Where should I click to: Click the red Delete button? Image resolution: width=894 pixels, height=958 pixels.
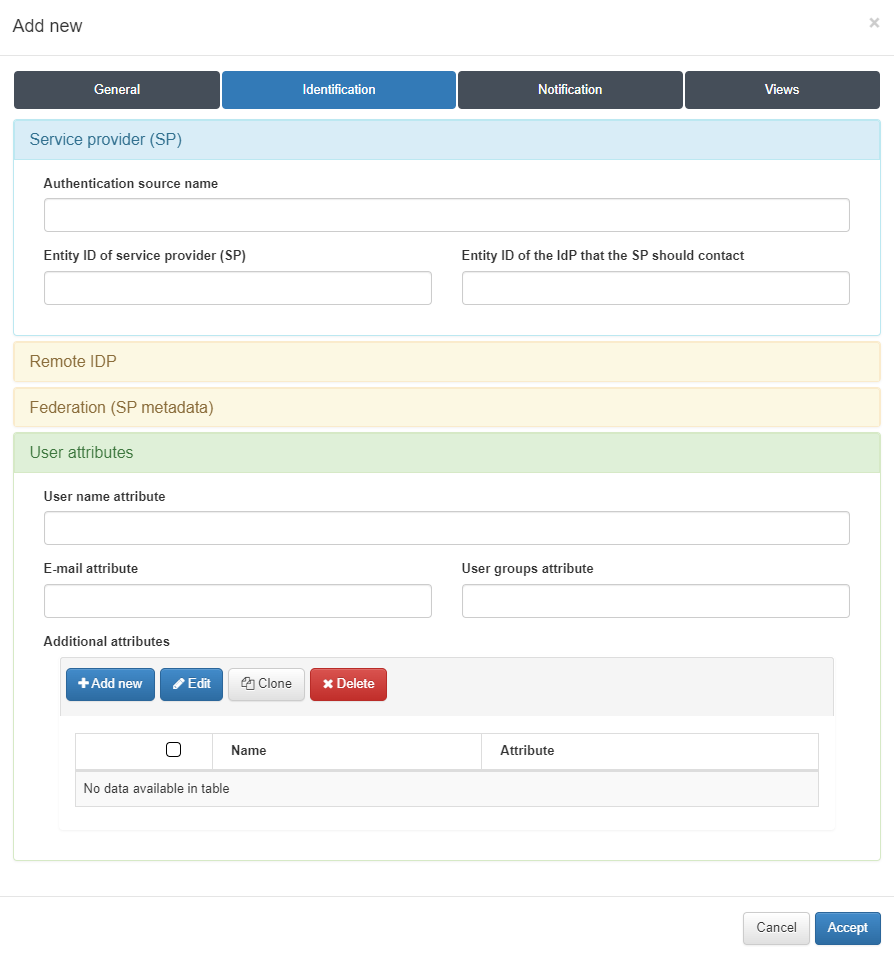348,684
